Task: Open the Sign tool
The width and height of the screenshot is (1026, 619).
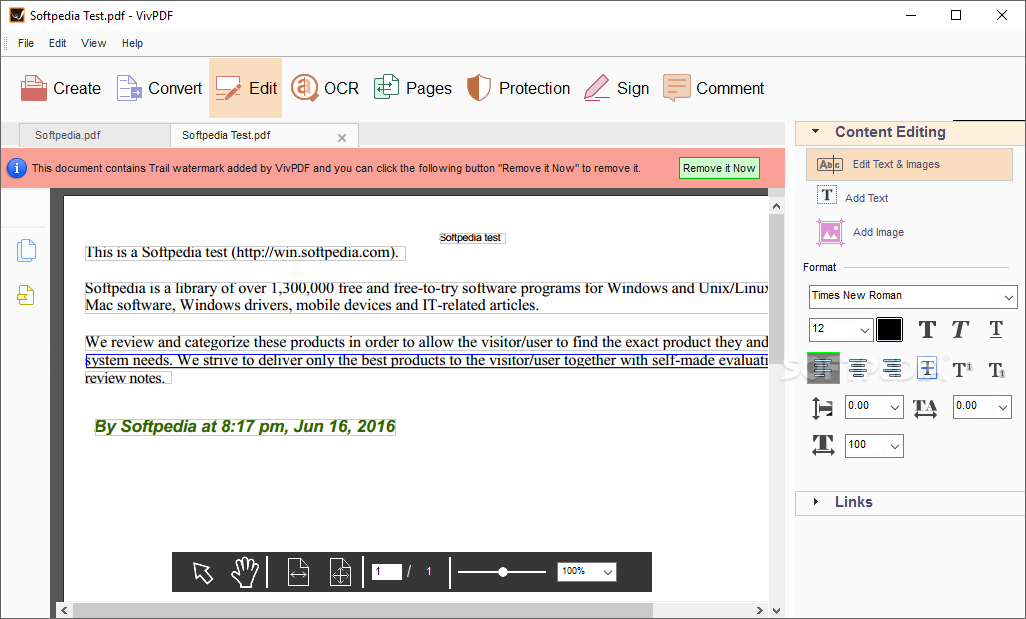Action: (x=616, y=88)
